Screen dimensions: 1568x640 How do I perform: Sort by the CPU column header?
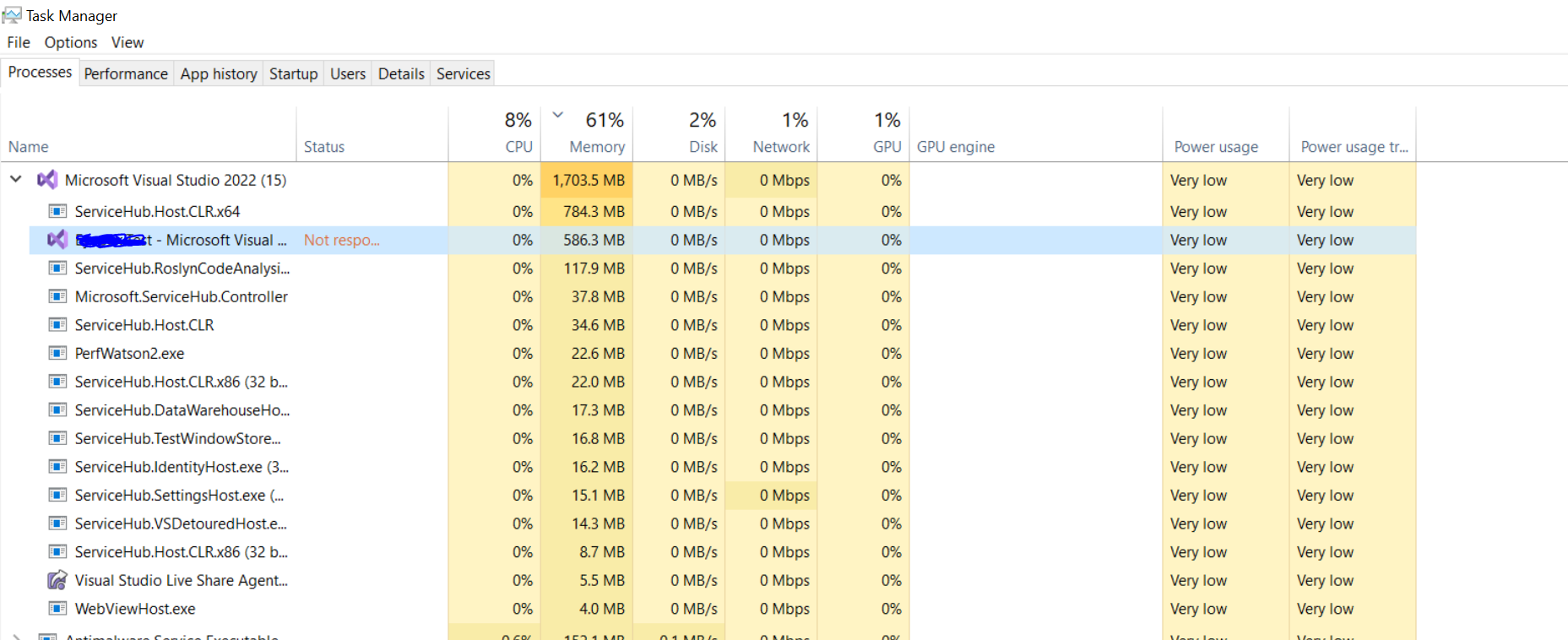(494, 133)
